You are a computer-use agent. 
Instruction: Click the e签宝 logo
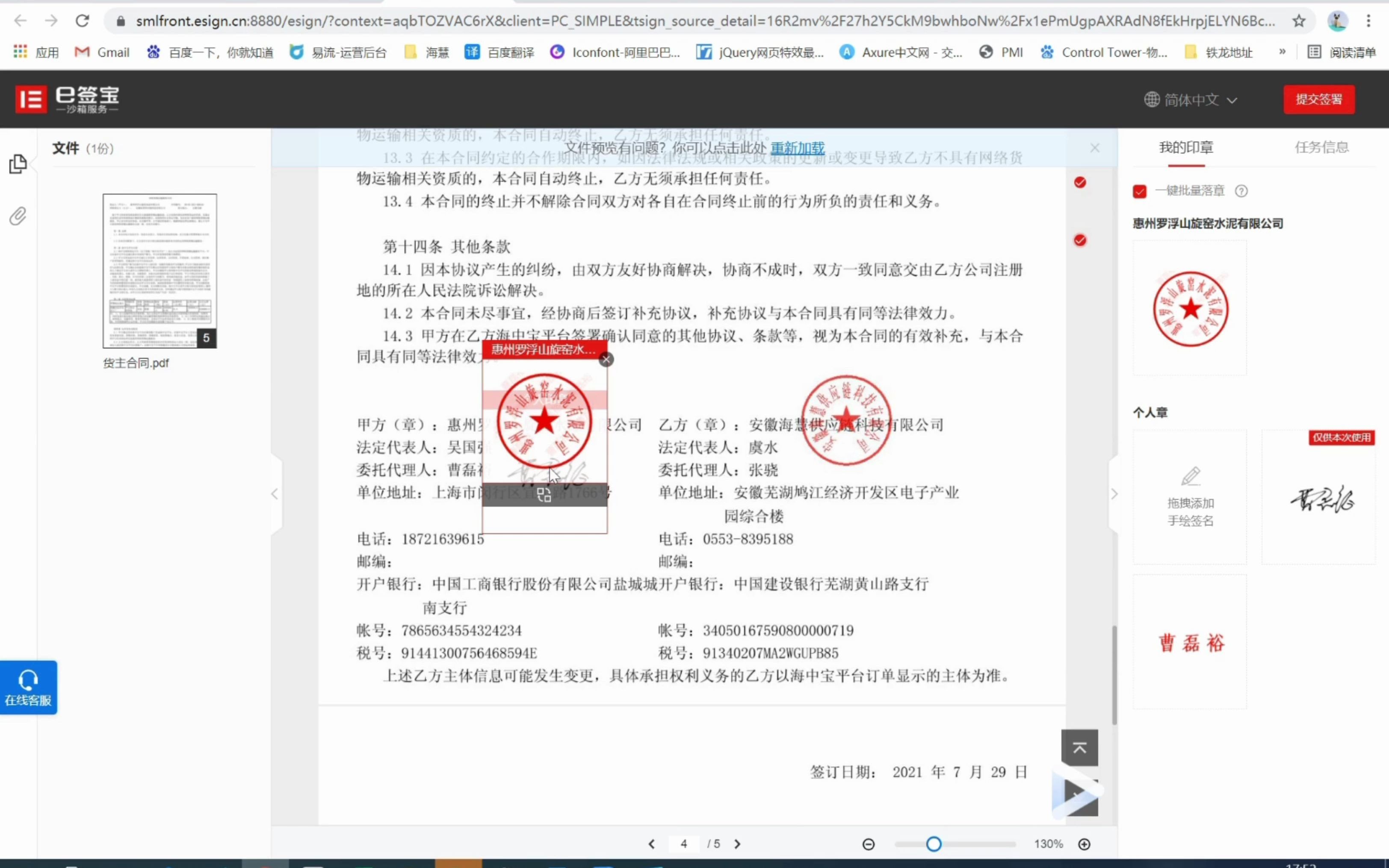(67, 99)
